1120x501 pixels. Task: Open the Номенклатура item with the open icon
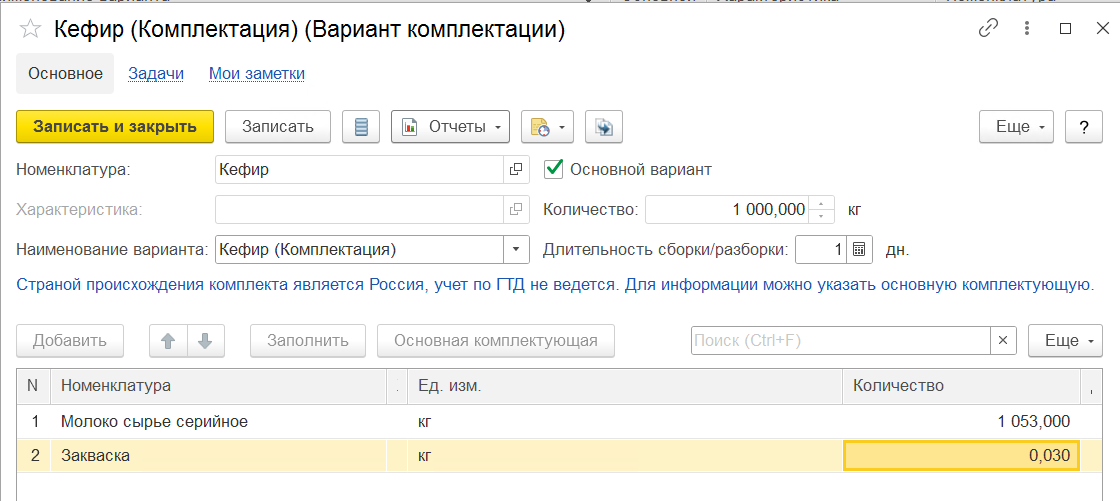coord(516,169)
